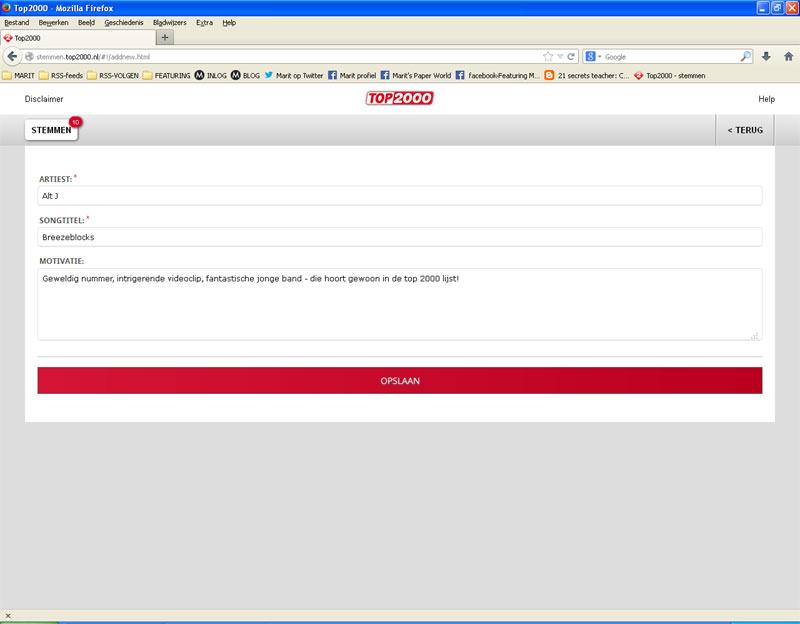Screen dimensions: 800x624
Task: Open the downloads arrow icon
Action: [x=767, y=56]
